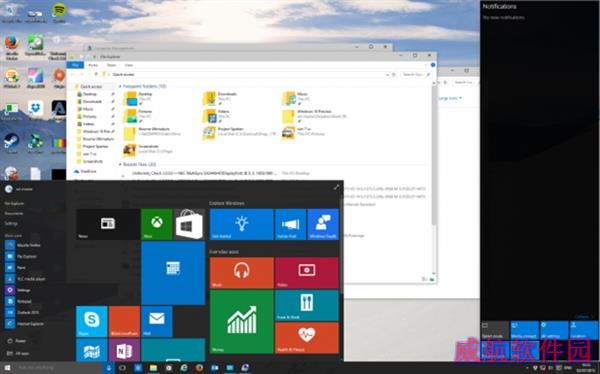Open the Steam desktop shortcut

click(11, 144)
